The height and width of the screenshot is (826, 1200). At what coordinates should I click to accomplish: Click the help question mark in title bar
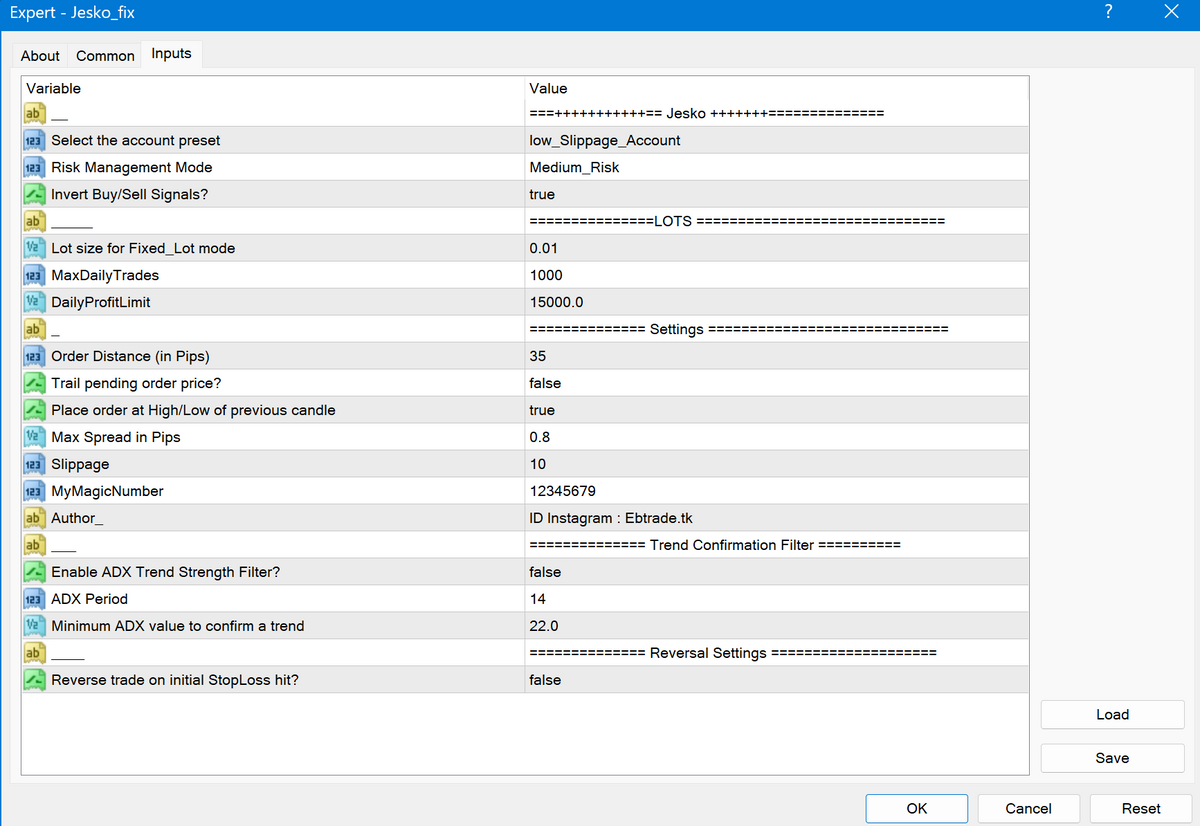[1108, 13]
